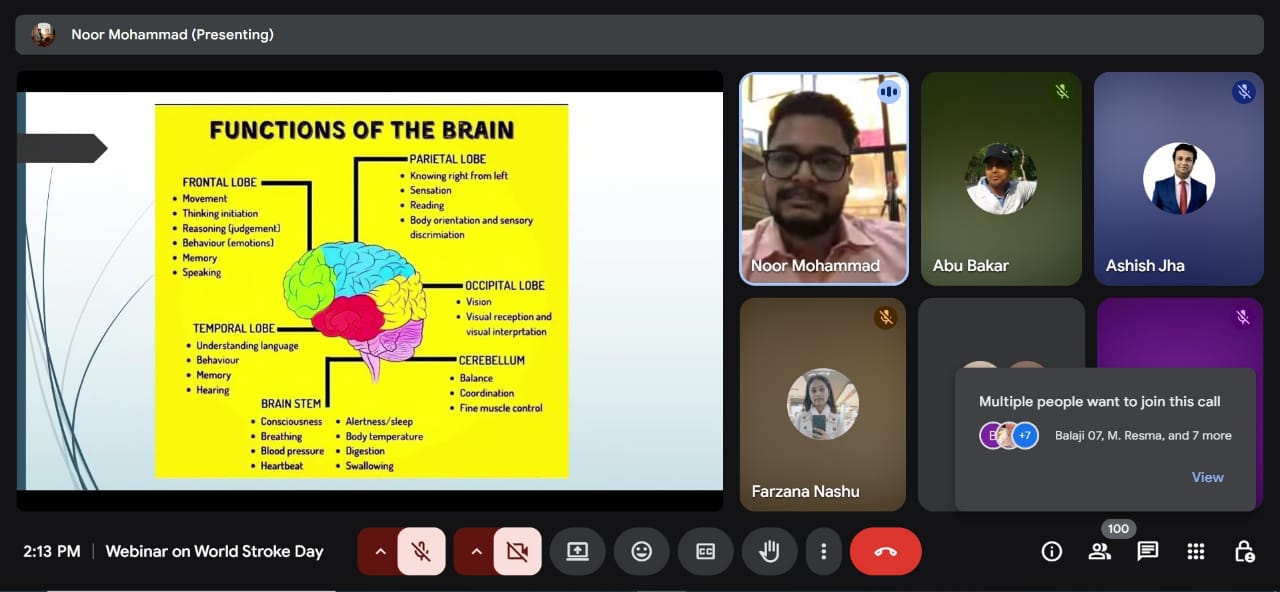
Task: Open the emoji reactions button
Action: coord(641,551)
